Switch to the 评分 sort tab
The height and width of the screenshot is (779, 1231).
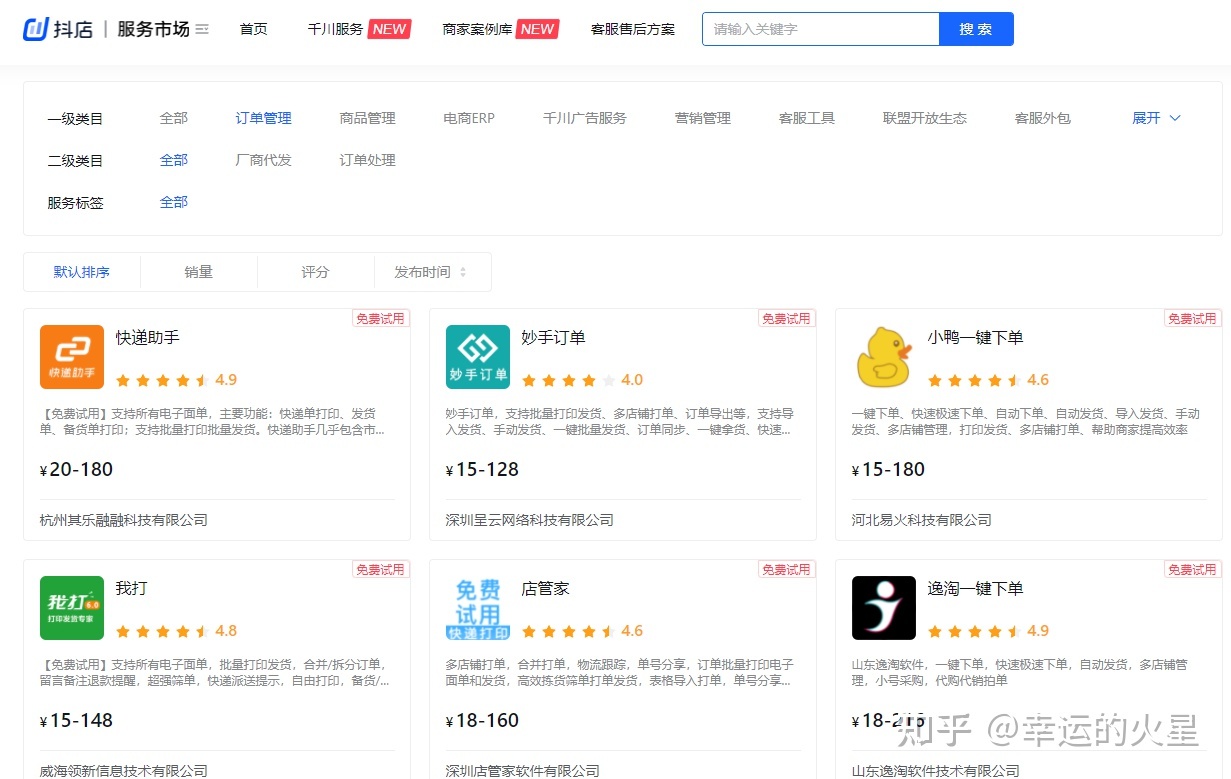pyautogui.click(x=315, y=271)
